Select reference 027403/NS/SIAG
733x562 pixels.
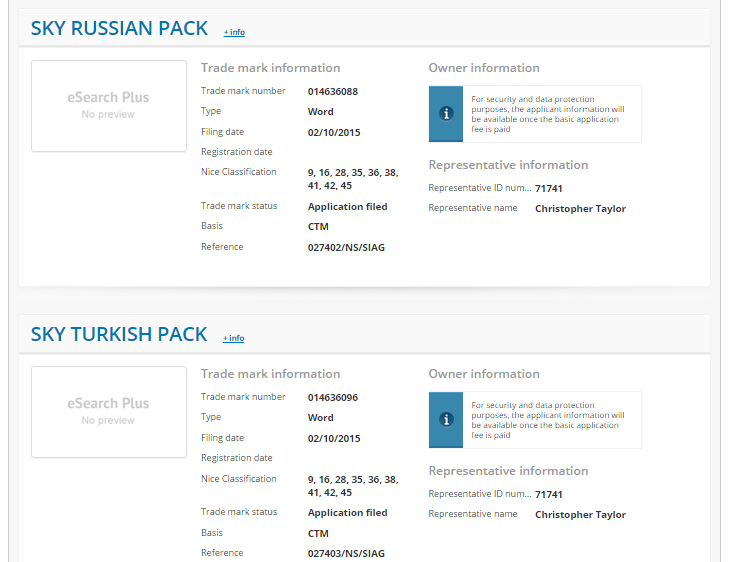click(346, 554)
